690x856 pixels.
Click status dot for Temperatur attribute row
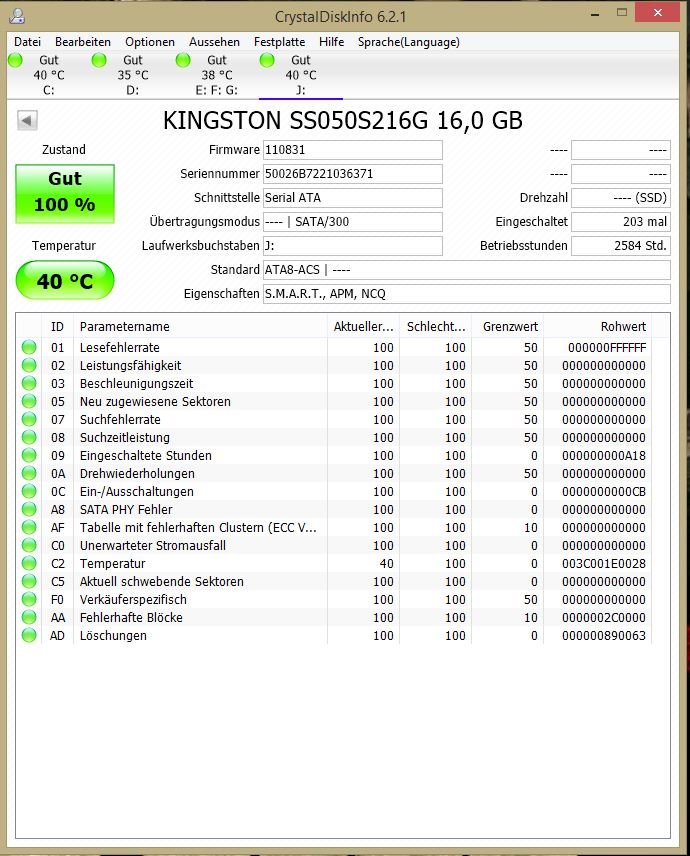(x=29, y=563)
